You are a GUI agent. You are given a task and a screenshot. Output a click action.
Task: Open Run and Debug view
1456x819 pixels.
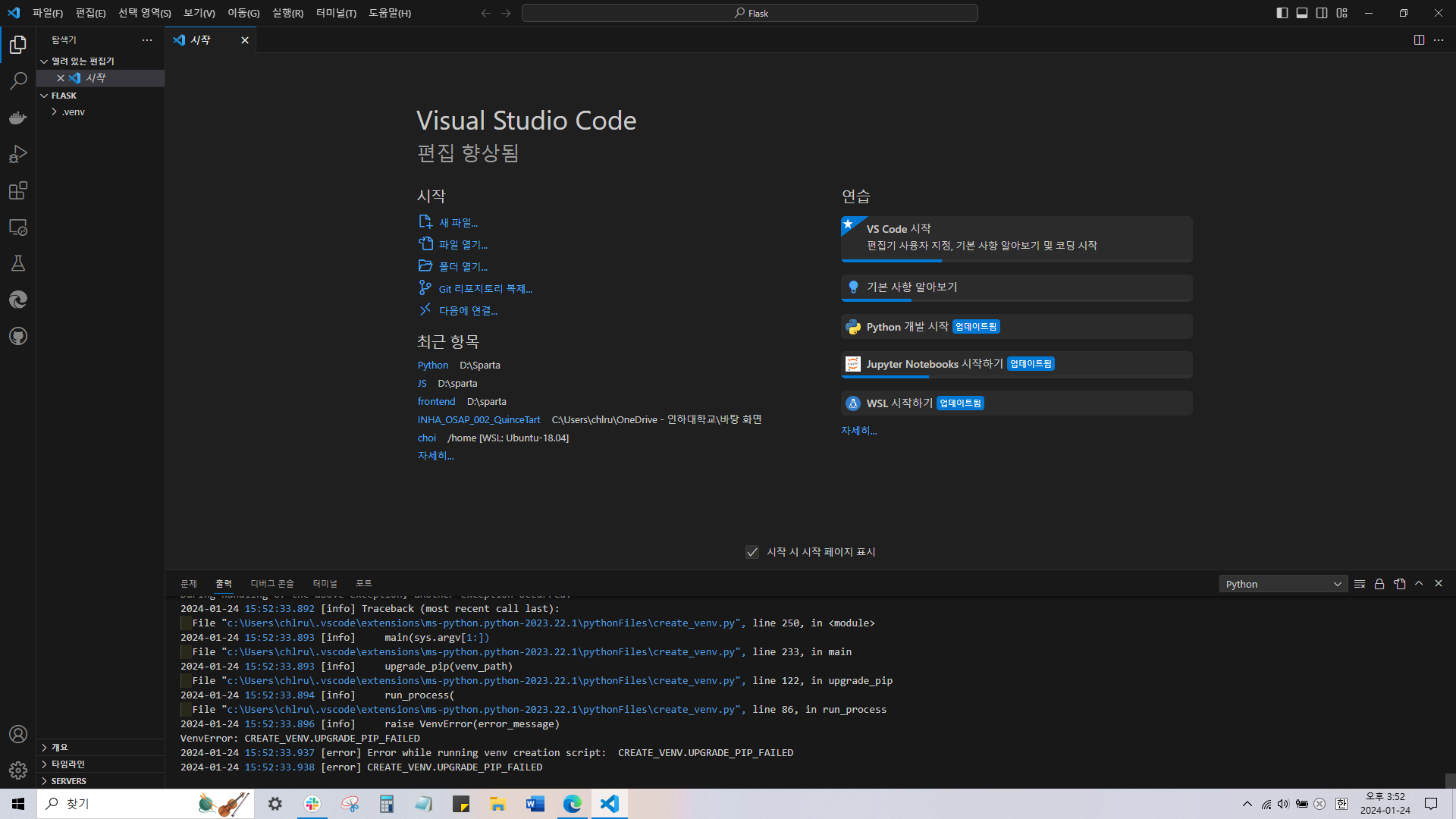(x=18, y=154)
